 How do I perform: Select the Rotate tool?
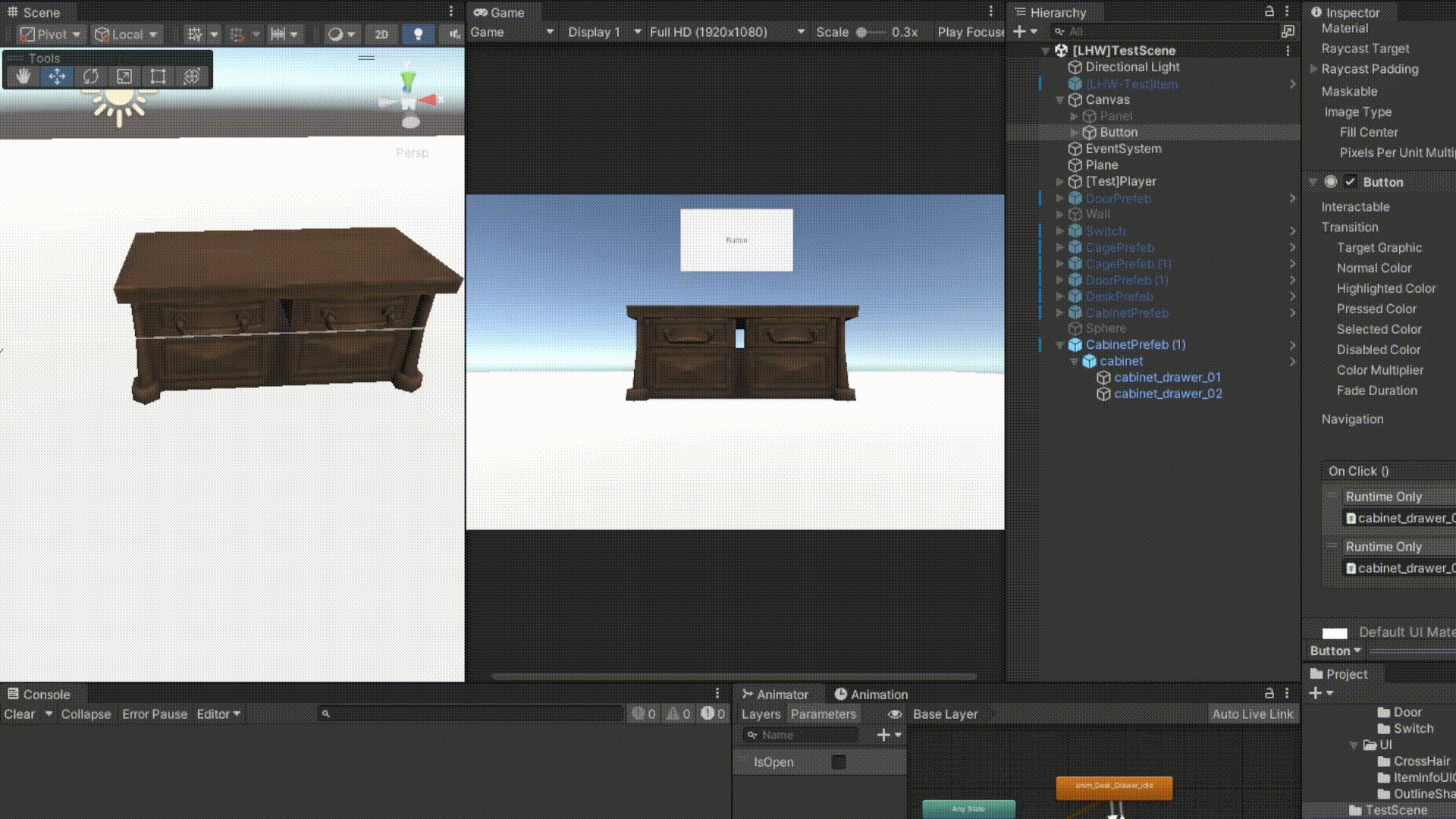91,76
